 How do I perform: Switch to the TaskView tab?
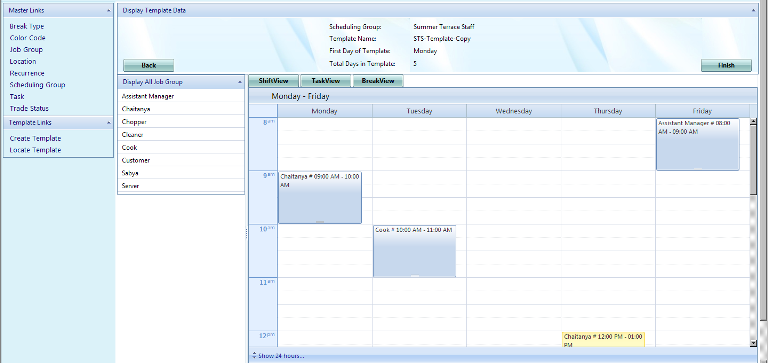coord(325,81)
